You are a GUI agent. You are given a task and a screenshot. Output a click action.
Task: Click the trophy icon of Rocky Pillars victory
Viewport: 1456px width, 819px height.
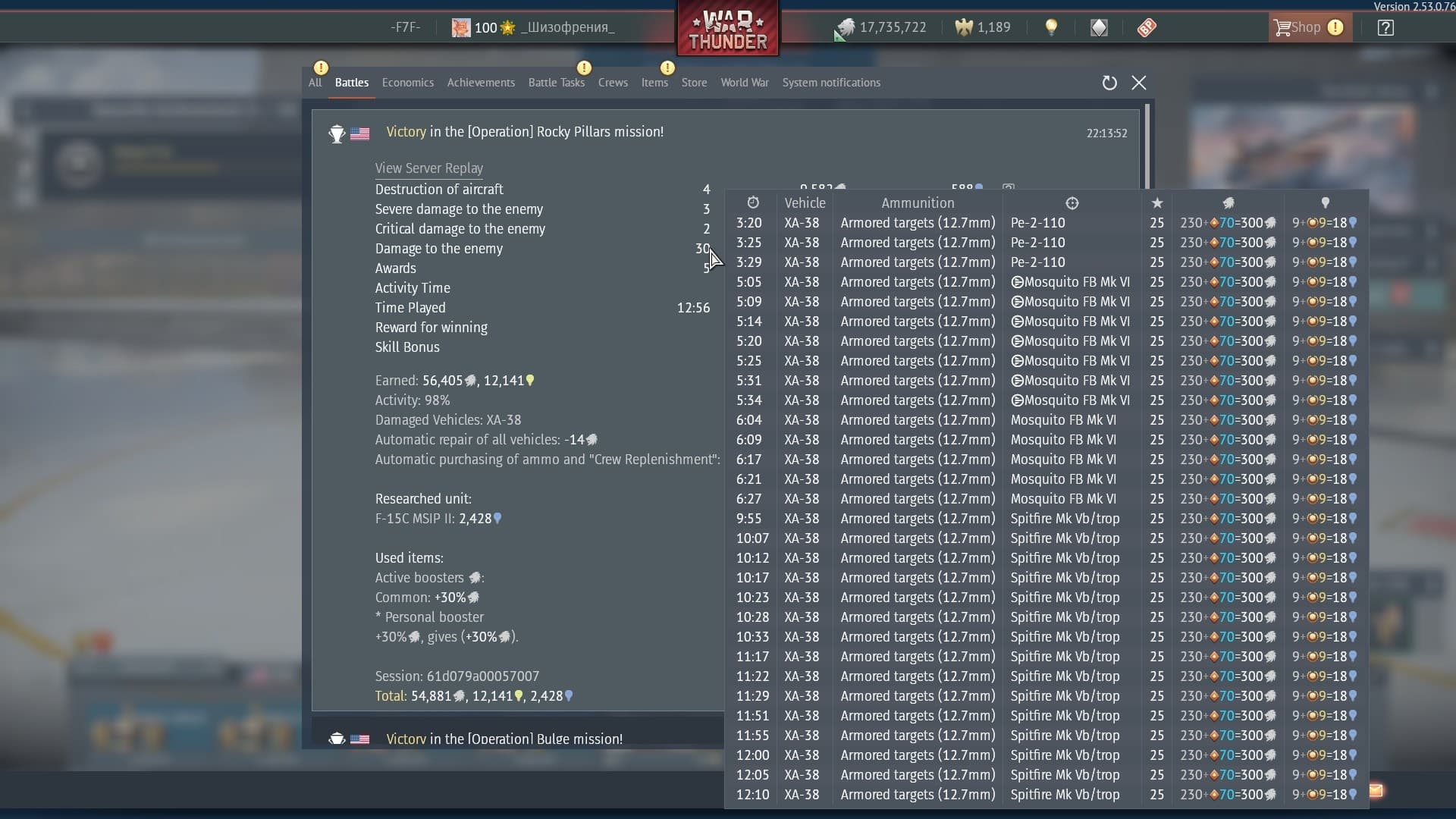[x=337, y=133]
